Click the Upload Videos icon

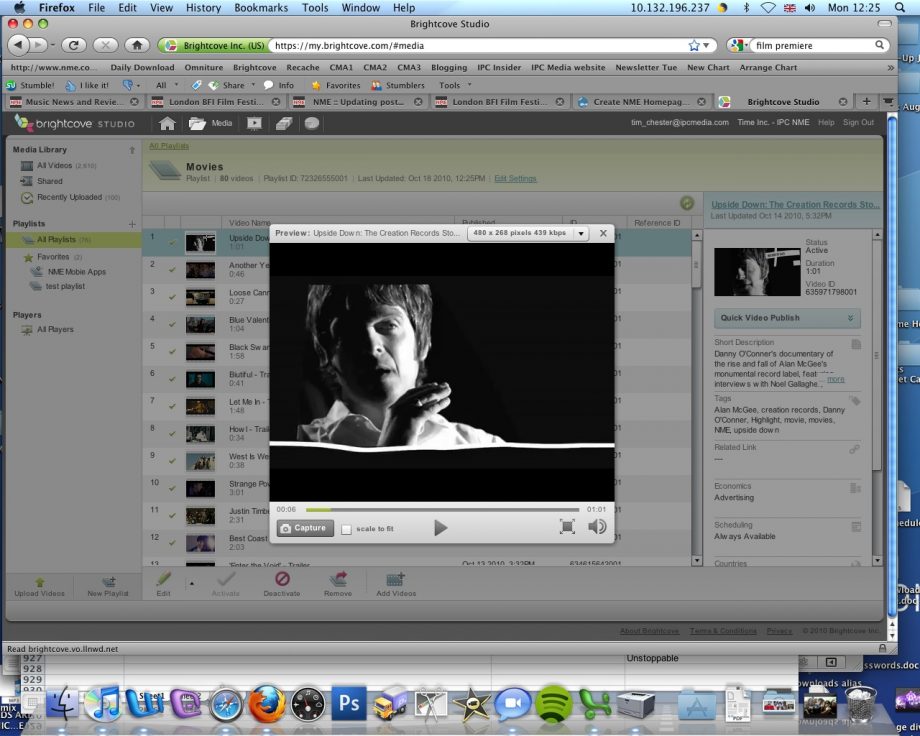point(39,582)
